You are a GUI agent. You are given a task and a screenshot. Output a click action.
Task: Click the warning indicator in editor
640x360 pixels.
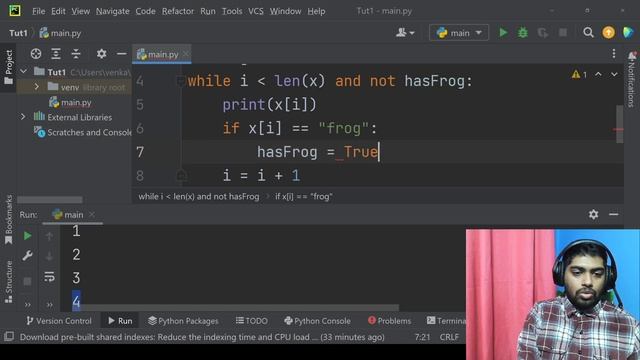pyautogui.click(x=579, y=74)
